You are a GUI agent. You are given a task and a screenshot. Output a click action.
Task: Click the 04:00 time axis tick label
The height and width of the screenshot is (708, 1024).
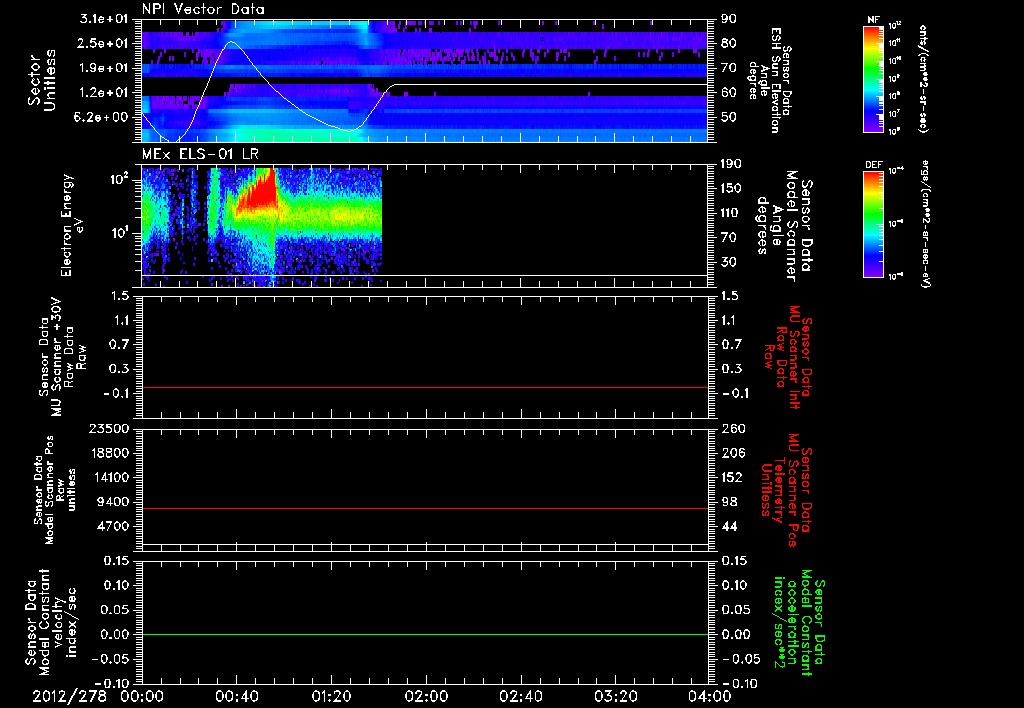click(x=710, y=696)
